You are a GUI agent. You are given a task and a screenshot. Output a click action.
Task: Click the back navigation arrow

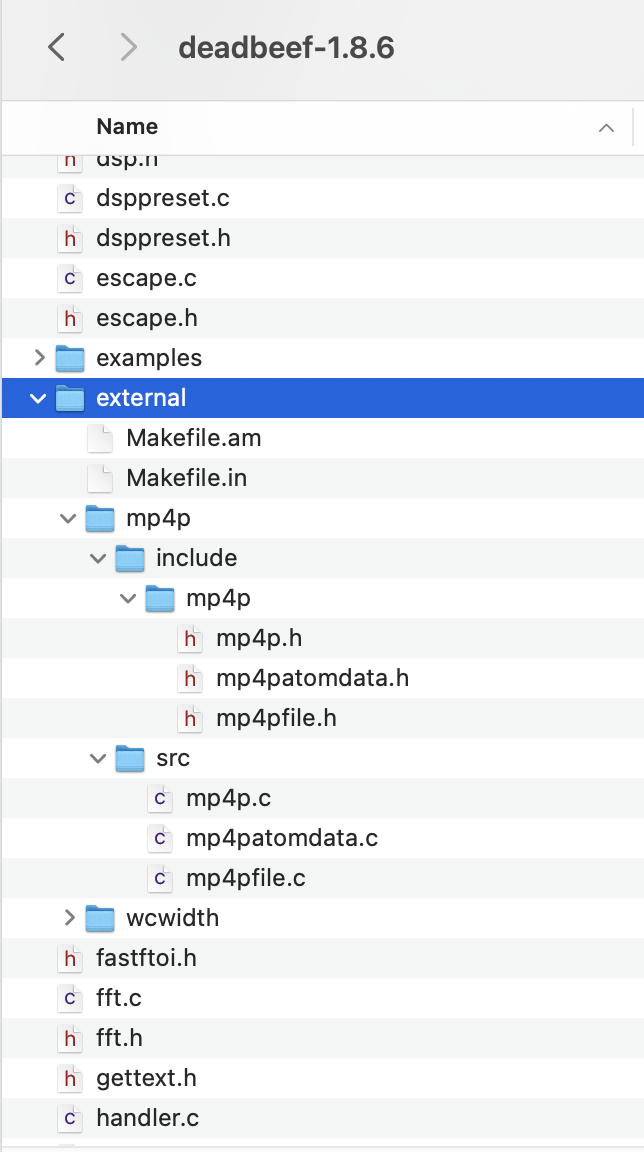click(x=56, y=49)
